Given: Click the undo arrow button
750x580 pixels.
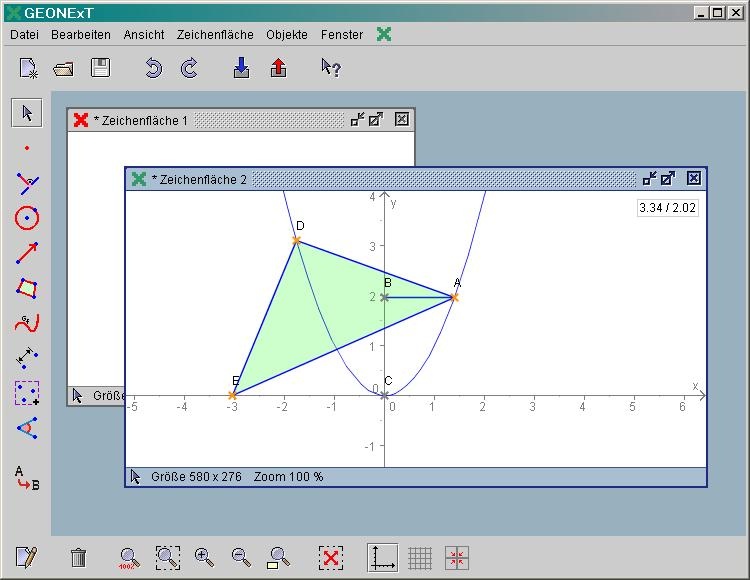Looking at the screenshot, I should pyautogui.click(x=153, y=68).
